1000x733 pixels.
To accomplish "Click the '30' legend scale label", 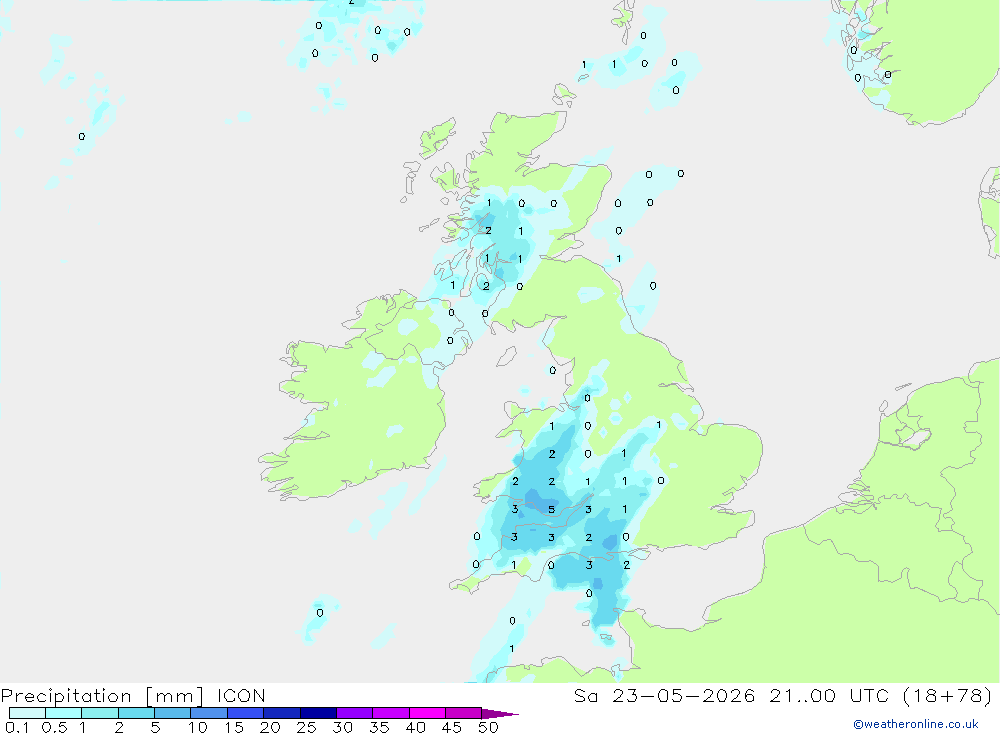I will point(343,727).
